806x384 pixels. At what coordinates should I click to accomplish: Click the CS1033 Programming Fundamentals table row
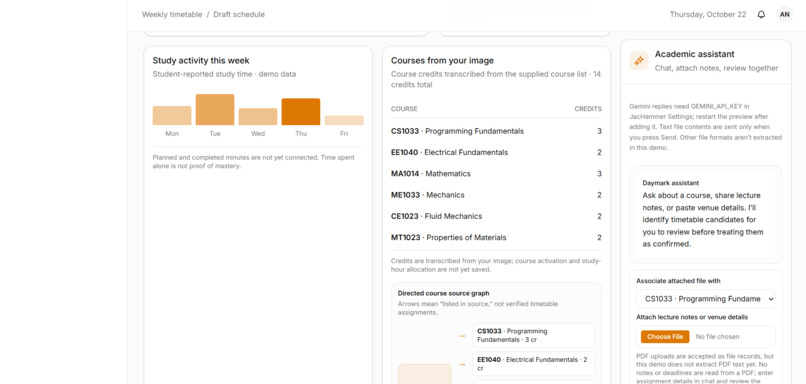pyautogui.click(x=496, y=131)
